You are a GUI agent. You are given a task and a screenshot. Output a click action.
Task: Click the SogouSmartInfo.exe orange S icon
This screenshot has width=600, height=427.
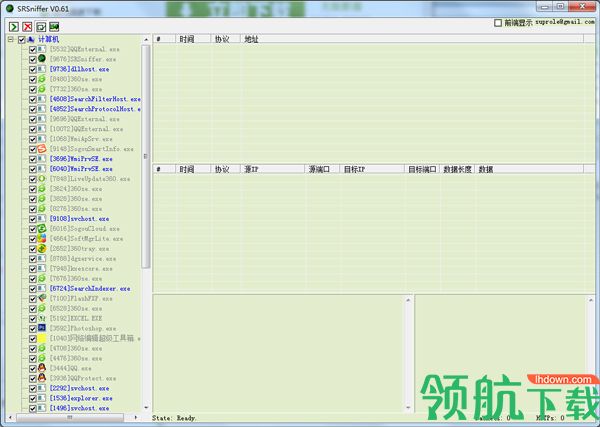click(42, 148)
